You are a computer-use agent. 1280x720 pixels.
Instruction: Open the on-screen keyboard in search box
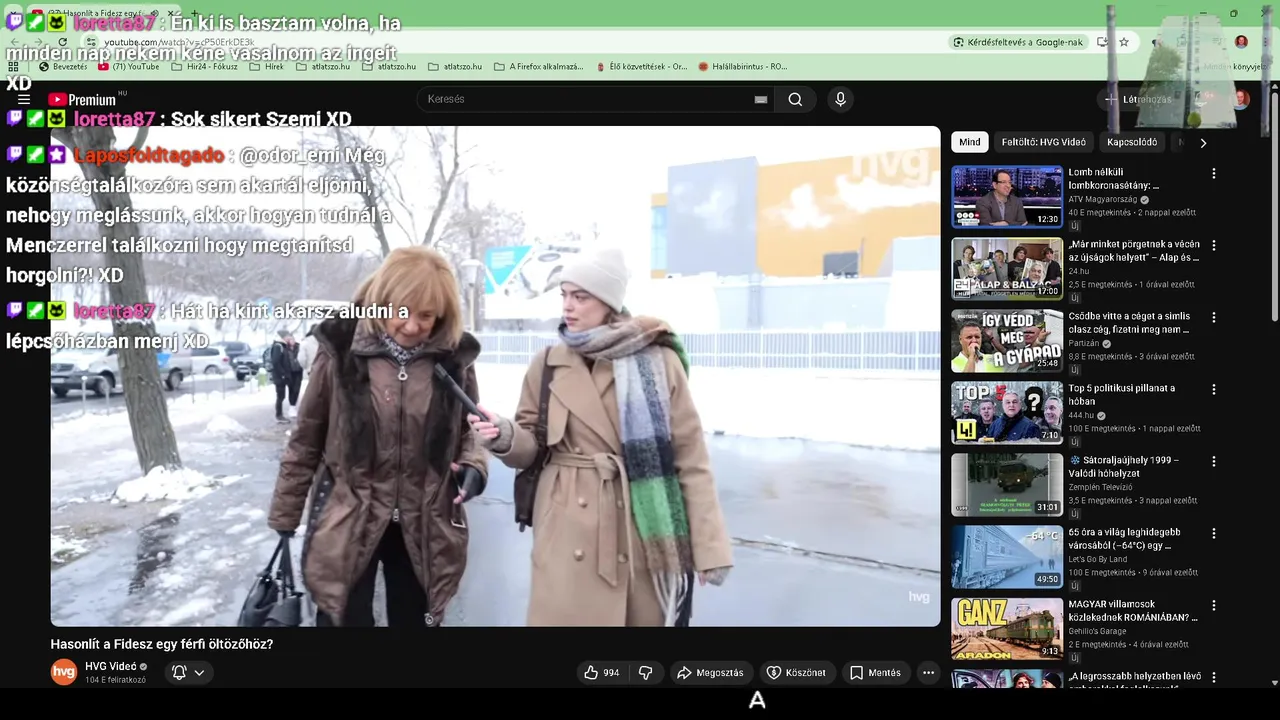(x=761, y=99)
